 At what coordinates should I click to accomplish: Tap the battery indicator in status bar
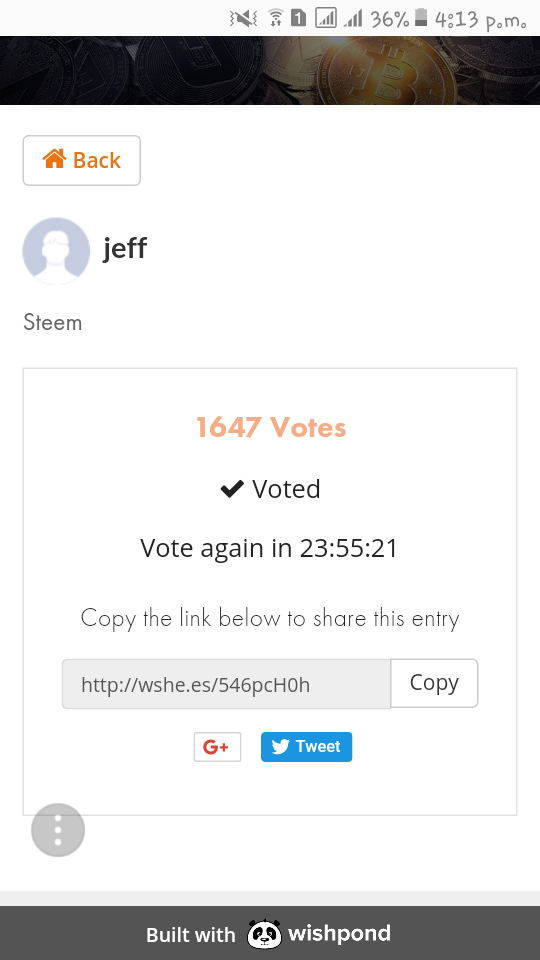point(421,18)
